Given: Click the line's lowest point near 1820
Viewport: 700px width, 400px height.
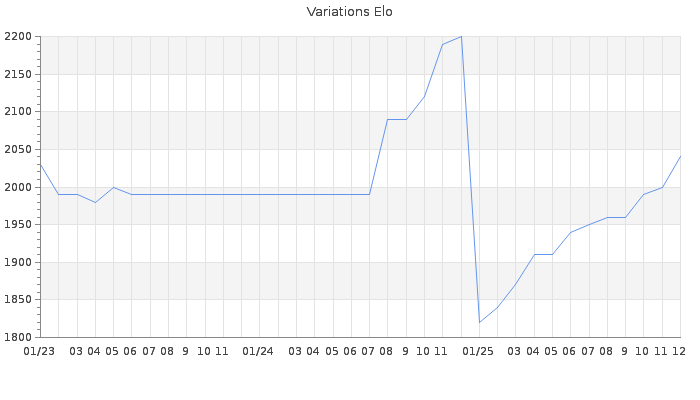Looking at the screenshot, I should pos(479,322).
